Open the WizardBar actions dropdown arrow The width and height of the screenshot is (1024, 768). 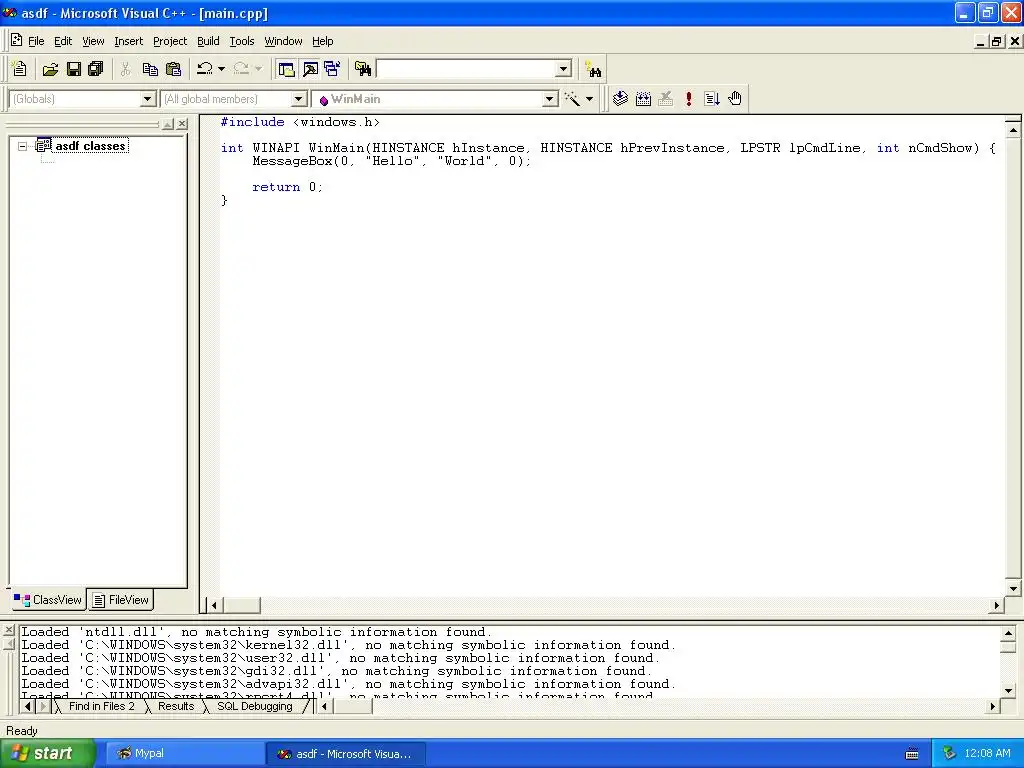[x=589, y=99]
